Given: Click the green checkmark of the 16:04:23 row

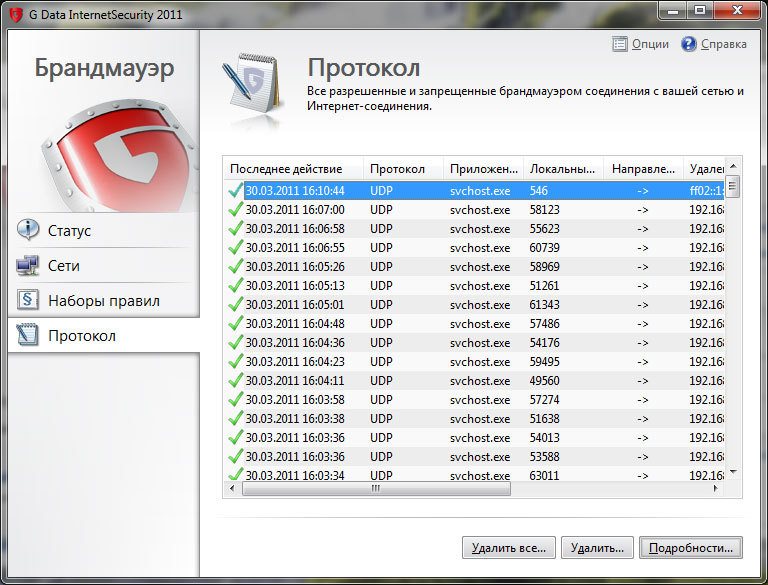Looking at the screenshot, I should click(236, 361).
